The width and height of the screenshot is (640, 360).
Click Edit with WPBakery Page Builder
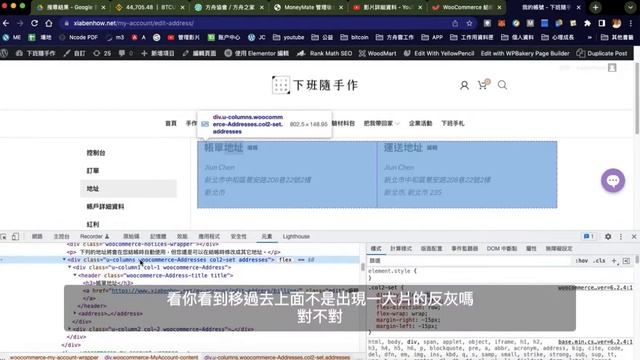[525, 53]
